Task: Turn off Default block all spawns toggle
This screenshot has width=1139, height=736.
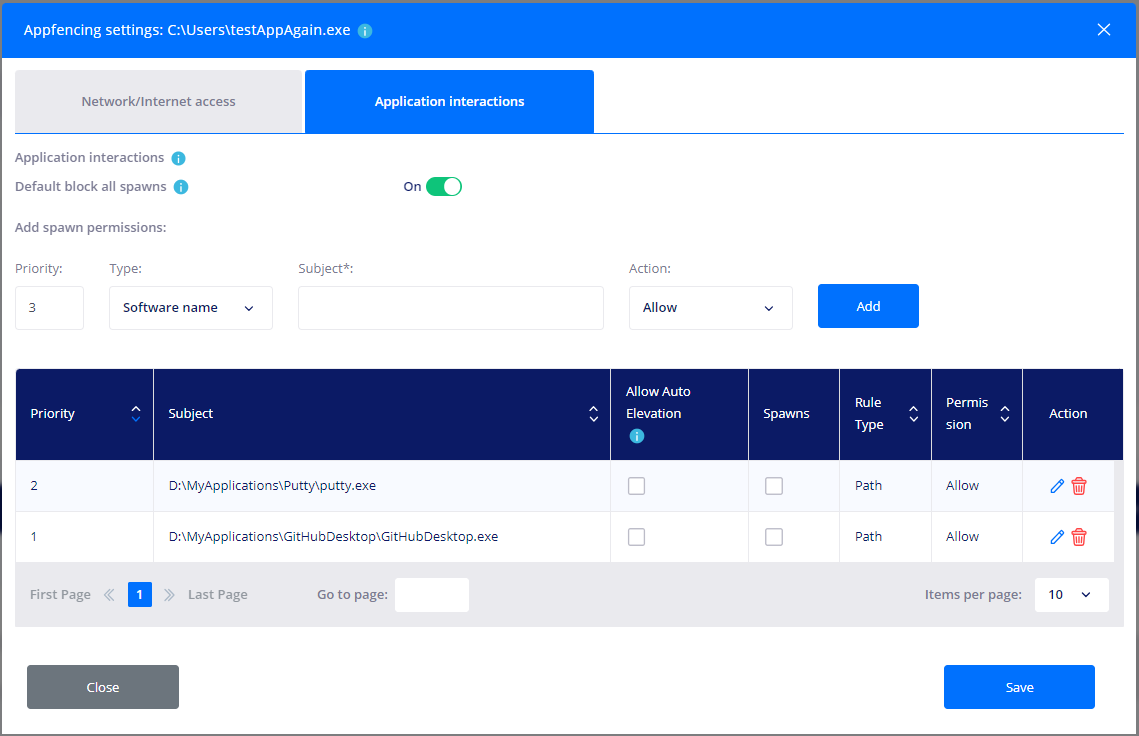Action: 443,187
